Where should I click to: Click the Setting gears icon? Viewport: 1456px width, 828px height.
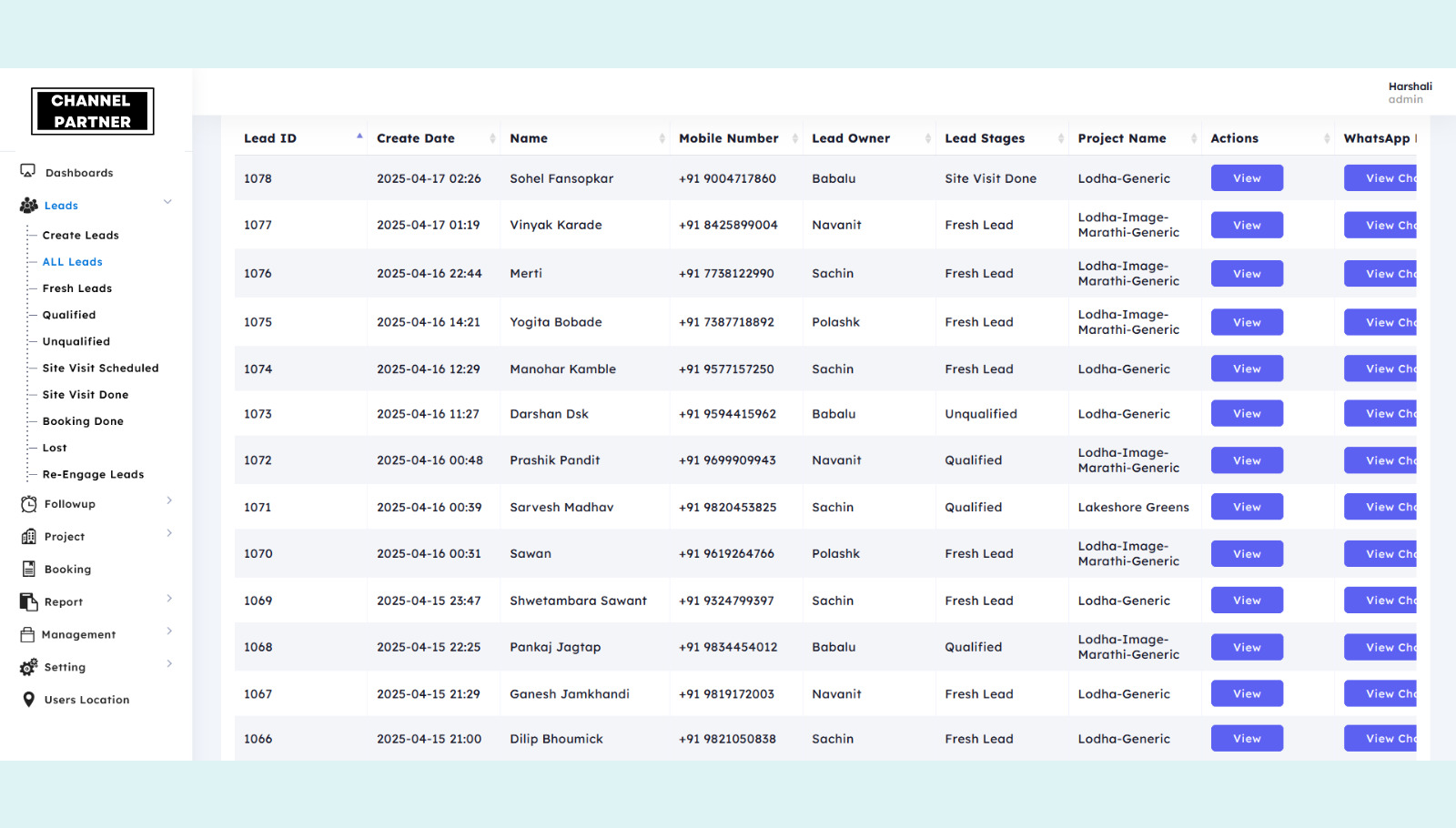click(x=28, y=667)
